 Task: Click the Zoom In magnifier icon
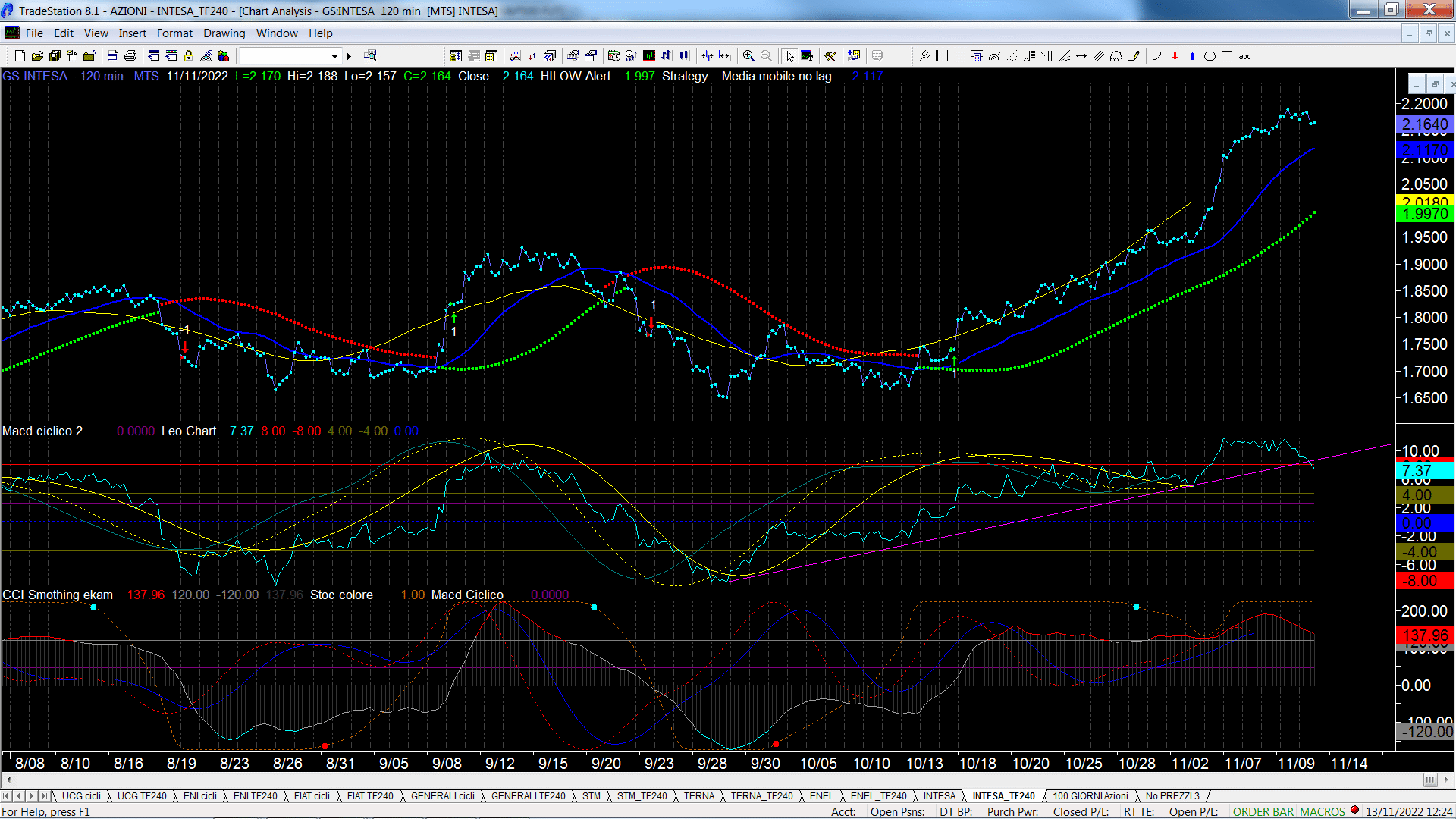point(748,56)
